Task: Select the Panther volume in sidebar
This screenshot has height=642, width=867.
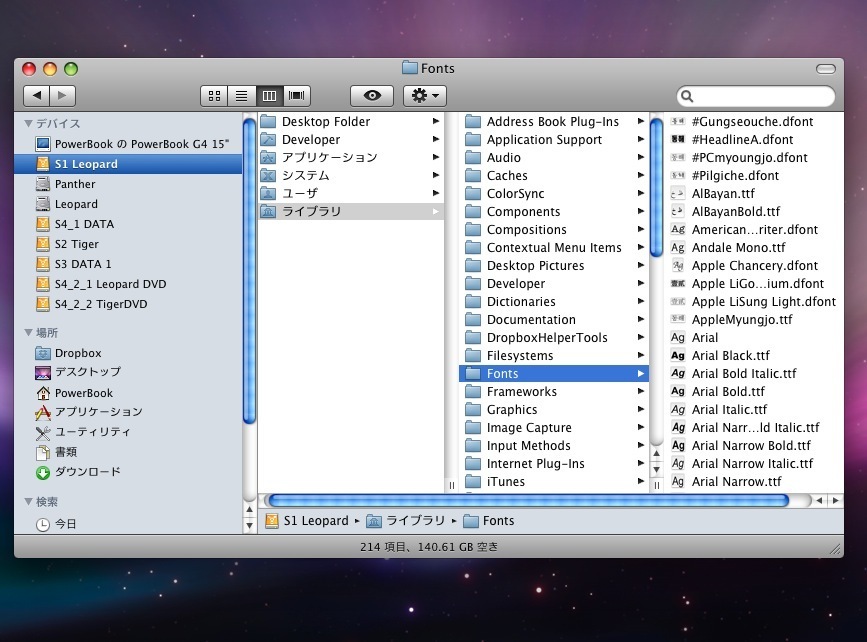Action: pos(75,184)
